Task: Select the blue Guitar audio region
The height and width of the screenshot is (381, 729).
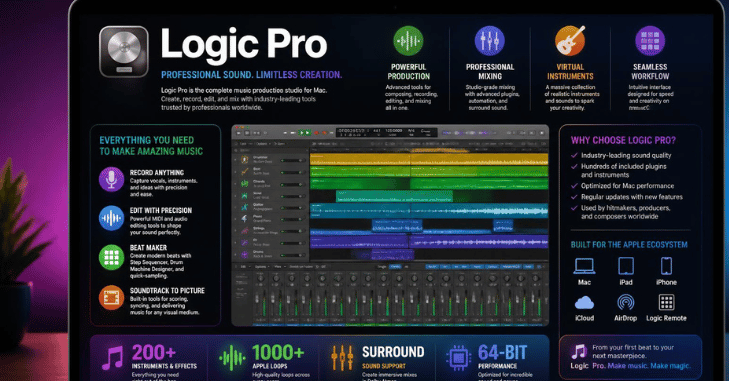Action: coord(429,210)
